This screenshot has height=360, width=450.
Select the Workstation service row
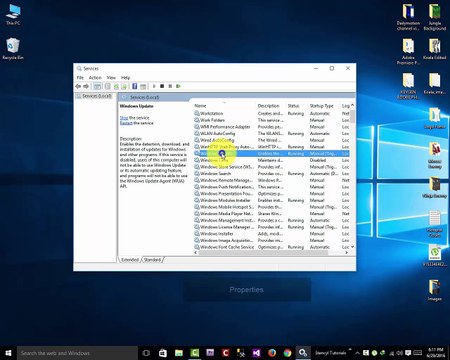point(271,114)
